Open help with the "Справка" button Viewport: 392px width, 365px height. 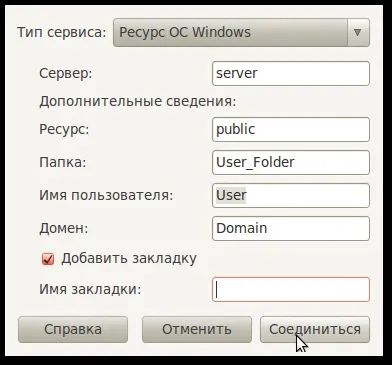73,329
